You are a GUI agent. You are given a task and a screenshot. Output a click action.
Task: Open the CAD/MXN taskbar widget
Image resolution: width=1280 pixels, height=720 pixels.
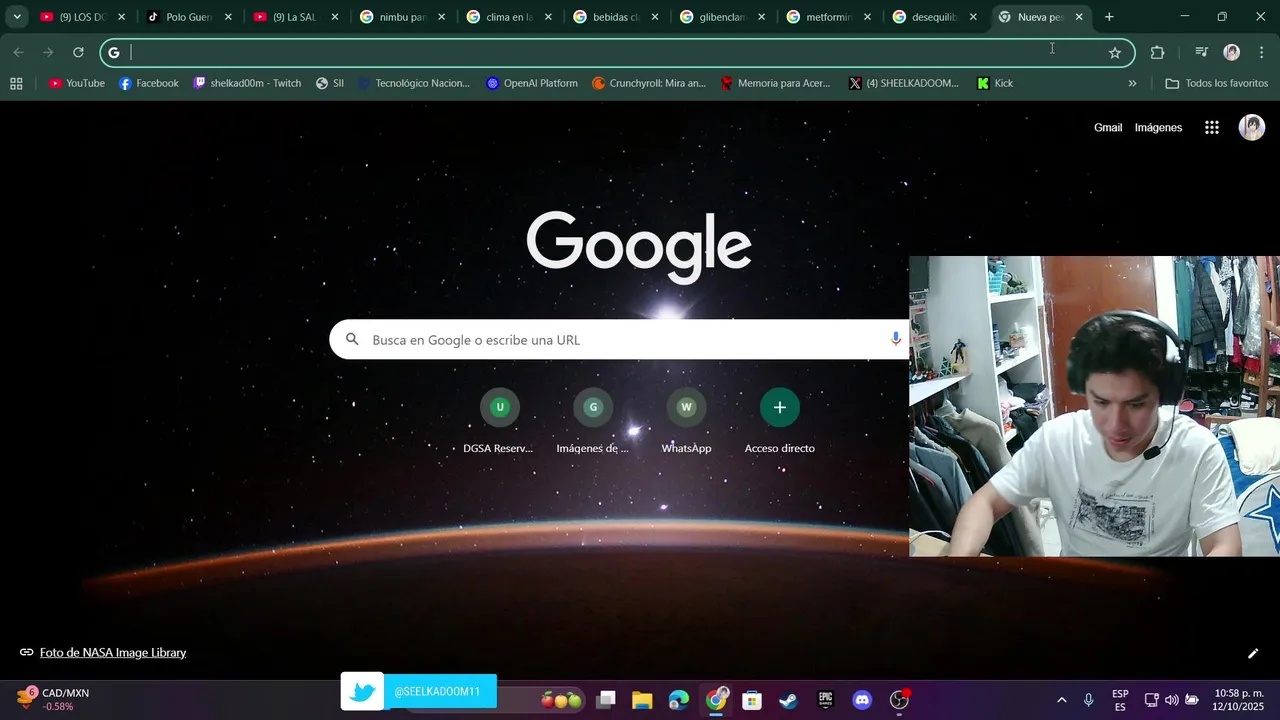point(53,699)
